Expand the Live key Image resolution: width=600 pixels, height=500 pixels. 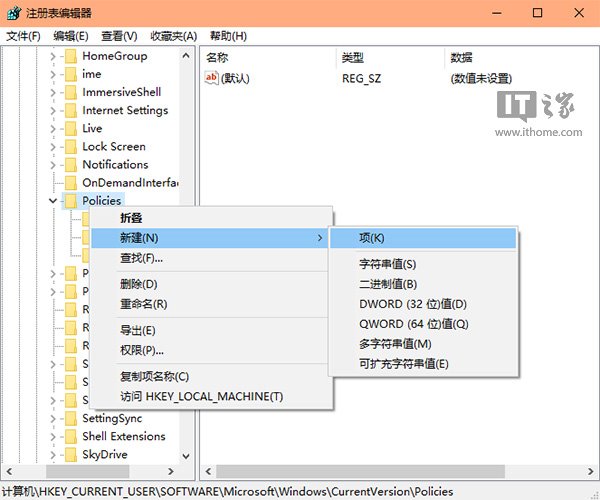(x=53, y=129)
